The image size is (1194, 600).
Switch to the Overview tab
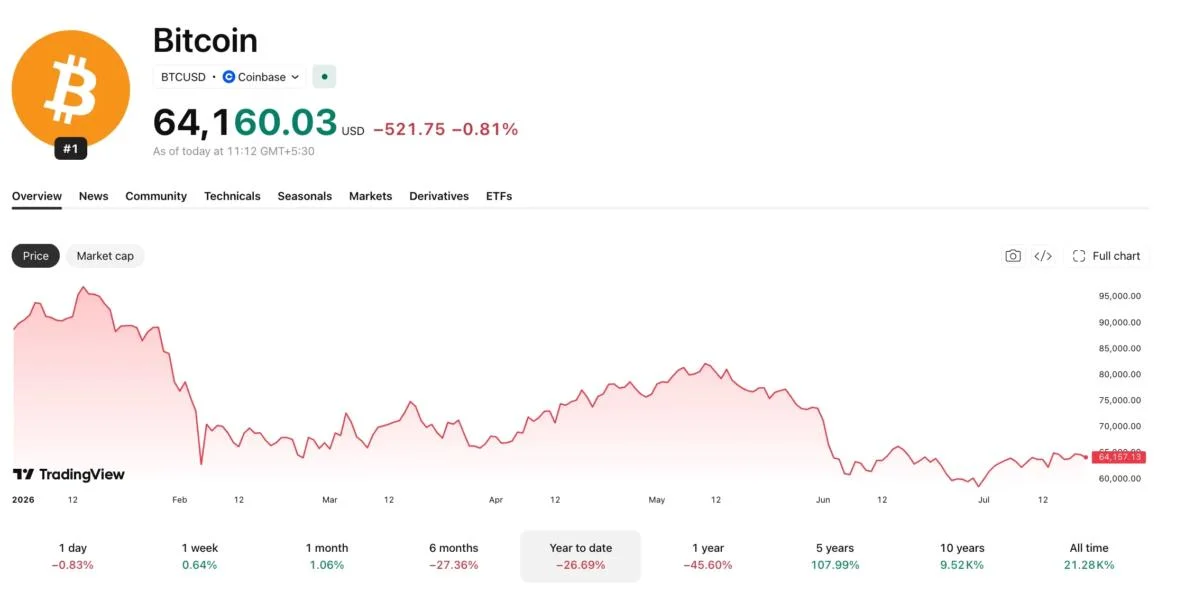coord(37,196)
